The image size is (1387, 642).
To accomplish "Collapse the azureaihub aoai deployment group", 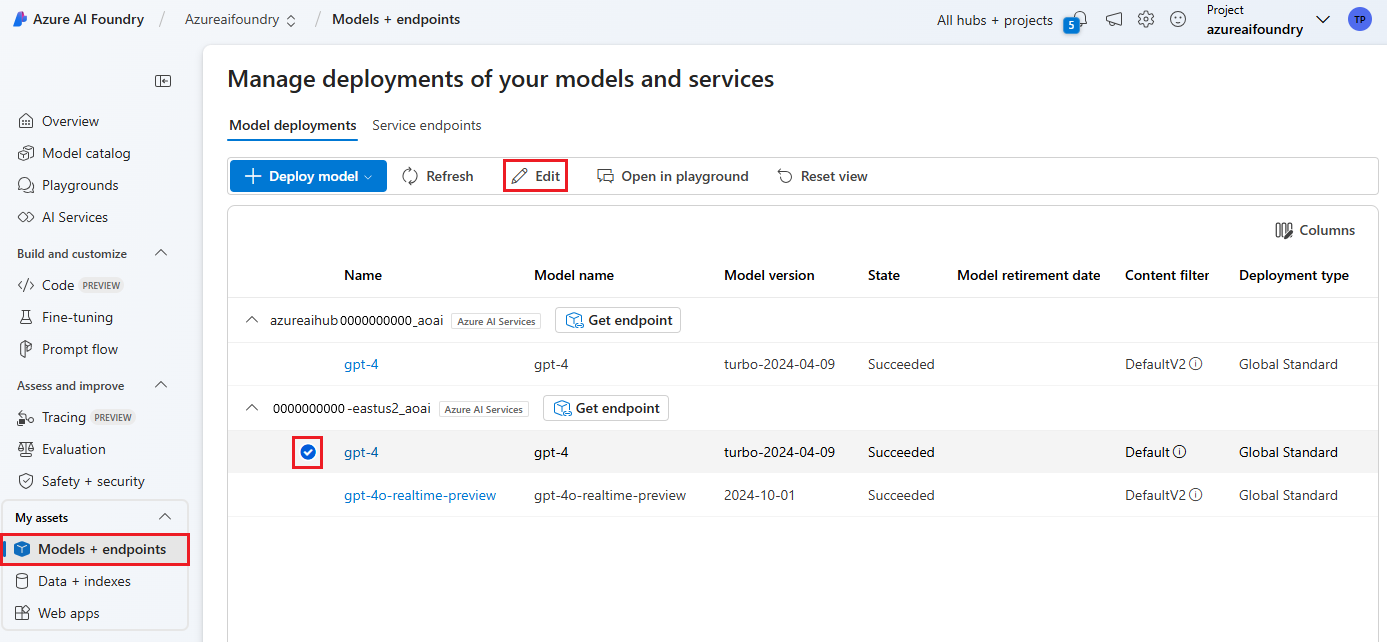I will point(252,320).
